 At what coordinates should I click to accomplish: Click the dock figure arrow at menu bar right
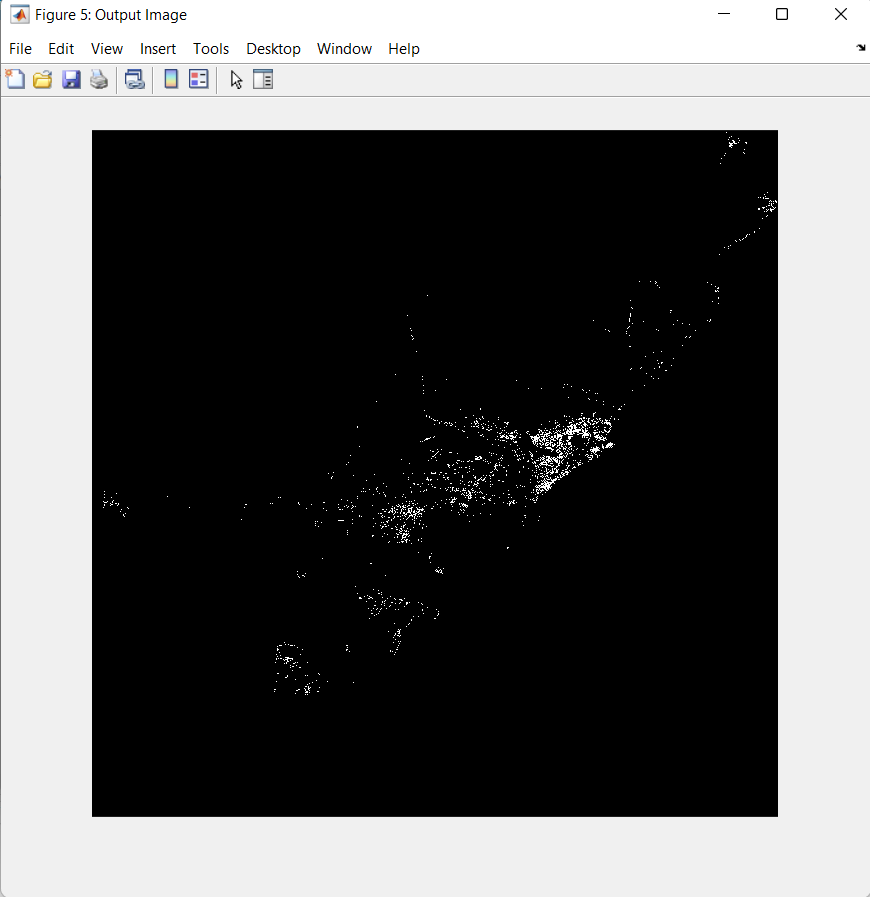861,48
